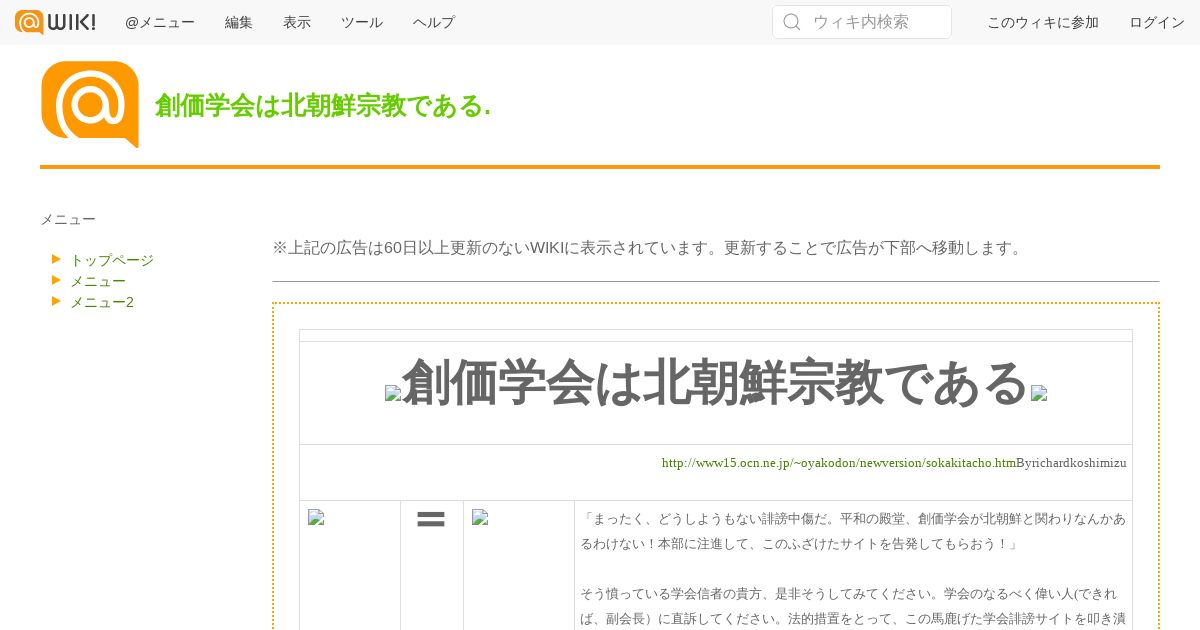Click broken image icon right of main heading
This screenshot has height=630, width=1200.
[1039, 394]
